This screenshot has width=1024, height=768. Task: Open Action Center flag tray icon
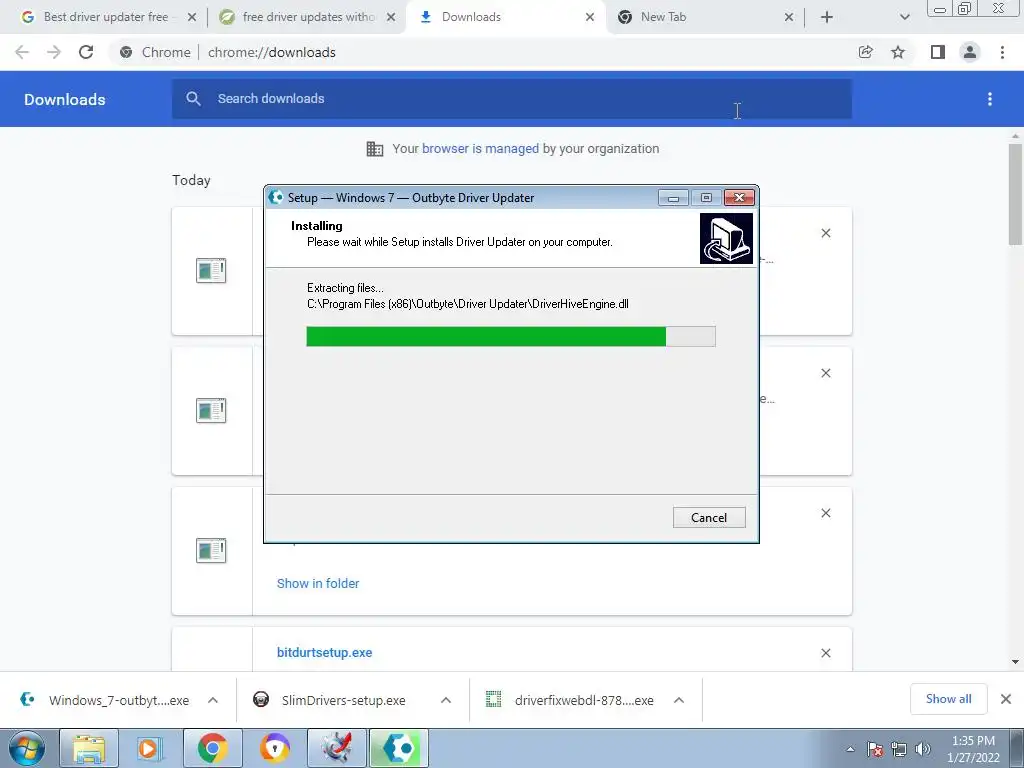tap(874, 749)
